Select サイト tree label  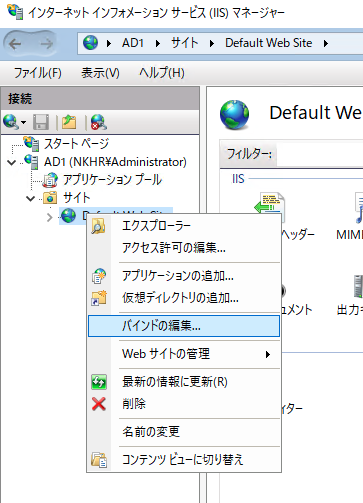[76, 198]
